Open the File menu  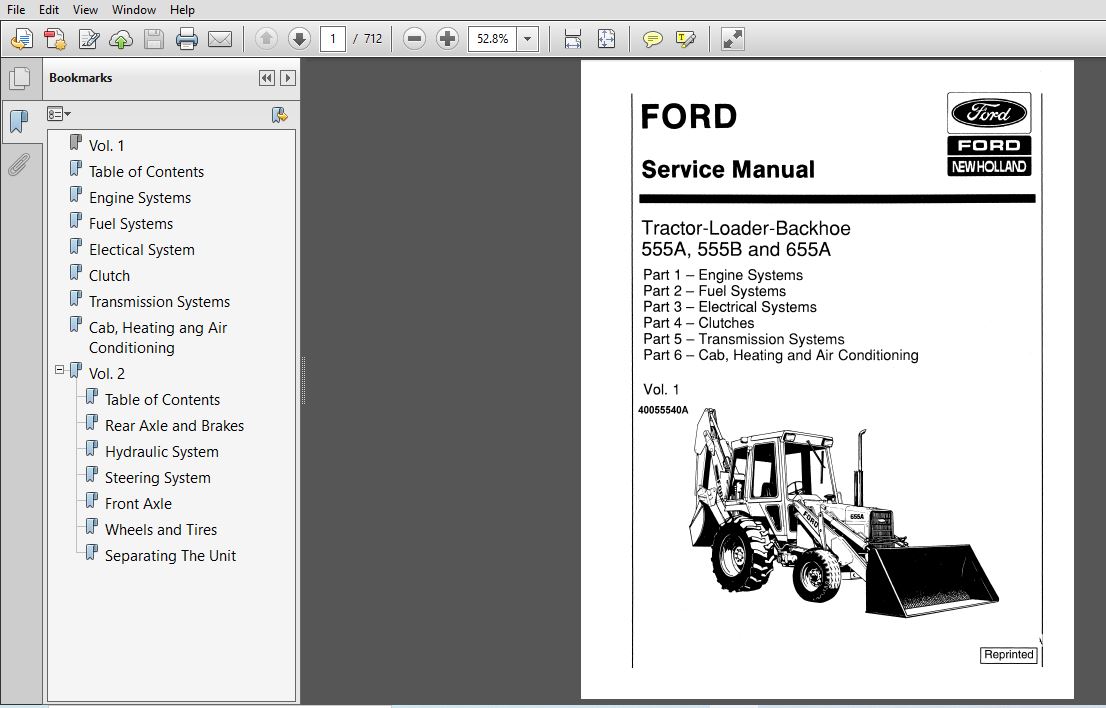(x=16, y=10)
